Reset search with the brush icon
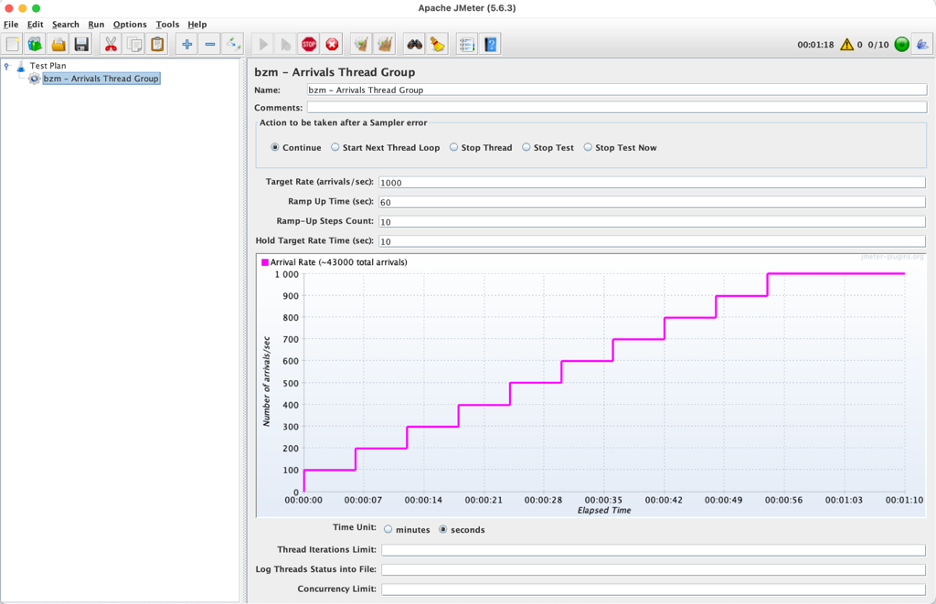This screenshot has width=936, height=604. 438,44
